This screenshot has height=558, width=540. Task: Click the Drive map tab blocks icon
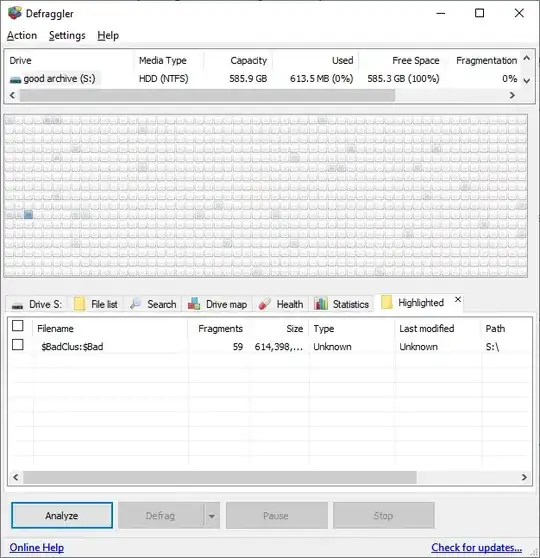(194, 304)
